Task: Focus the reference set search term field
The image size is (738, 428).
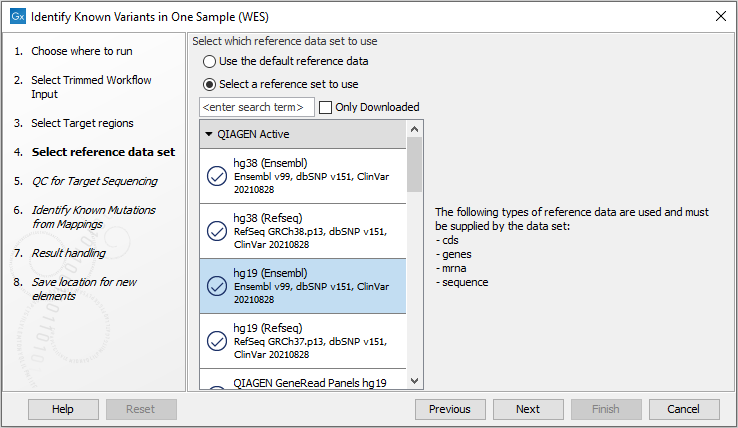Action: pos(257,107)
